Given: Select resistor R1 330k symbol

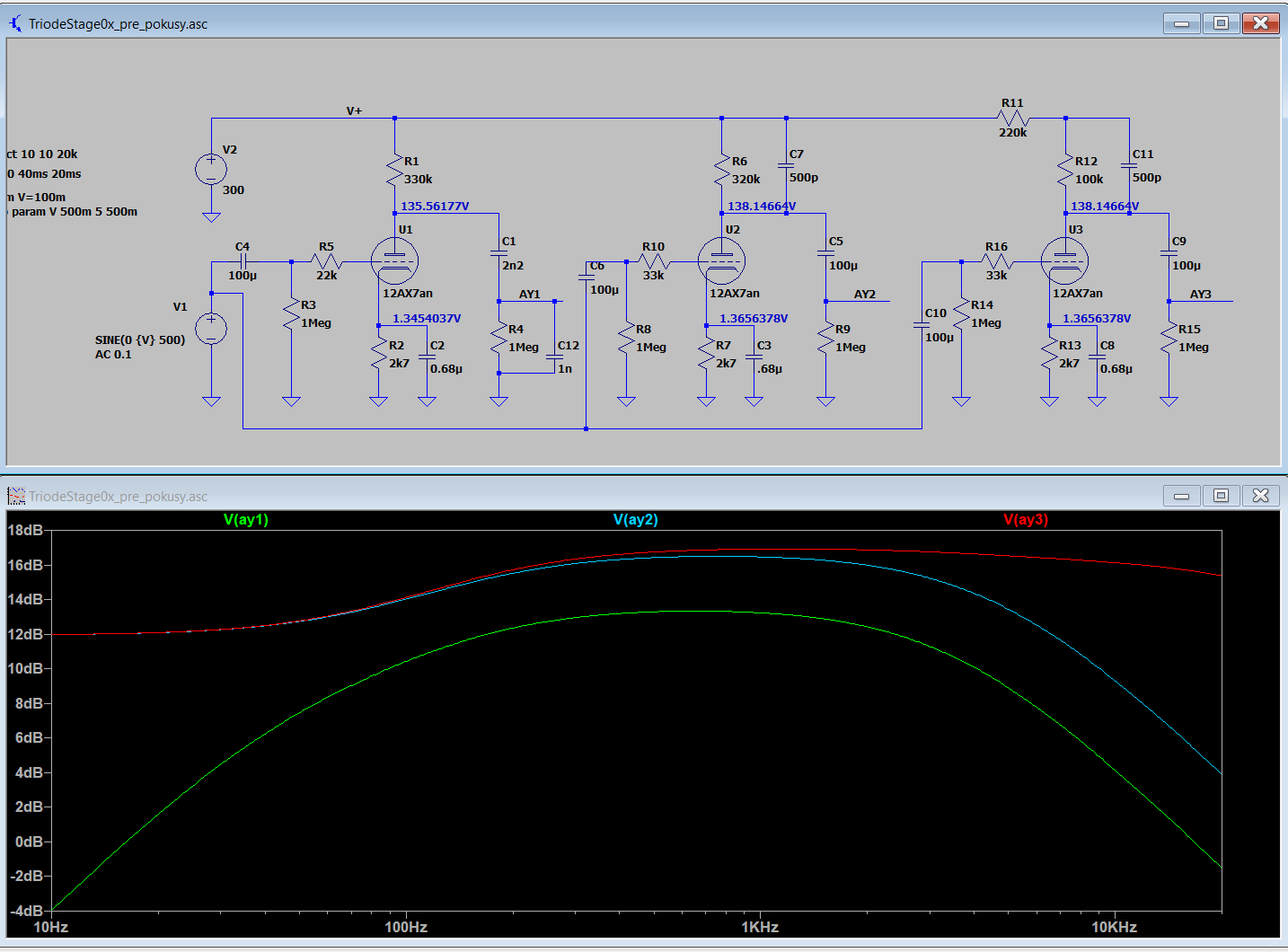Looking at the screenshot, I should pos(394,171).
